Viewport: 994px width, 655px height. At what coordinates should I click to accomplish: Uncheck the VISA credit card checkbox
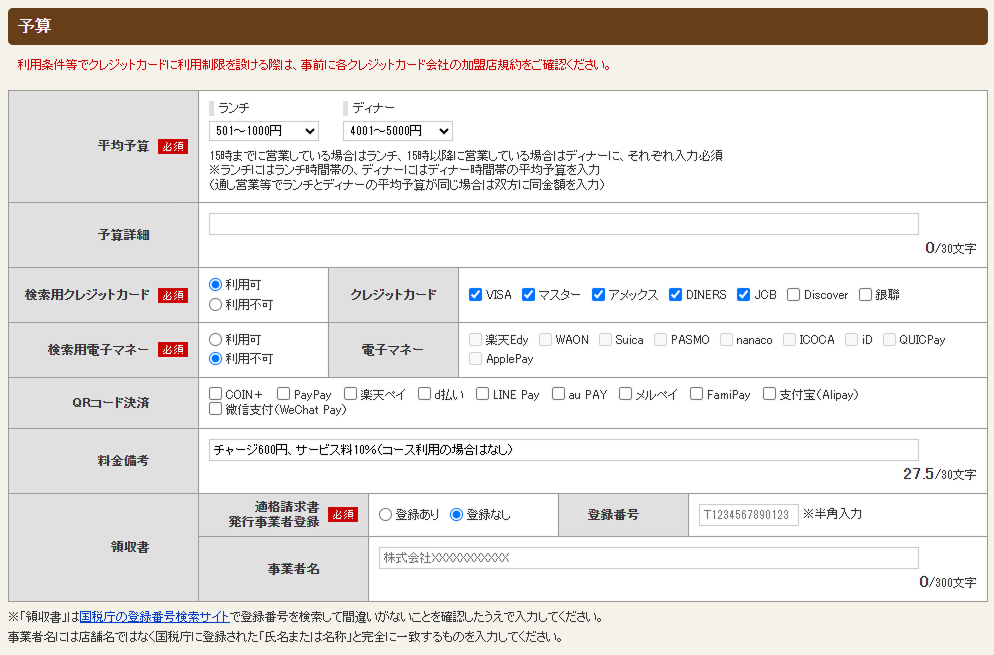[x=475, y=294]
